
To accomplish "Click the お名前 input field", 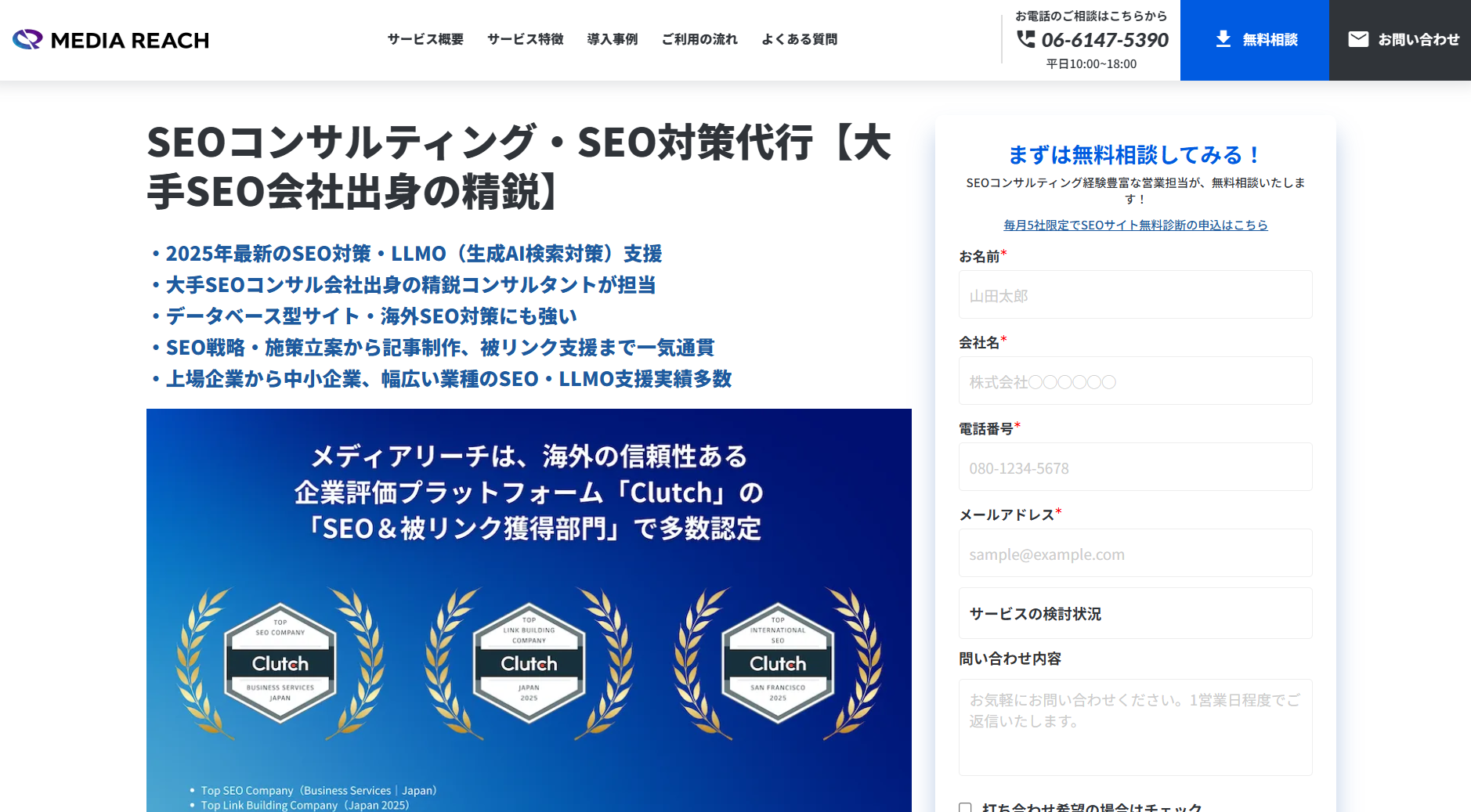I will point(1135,294).
